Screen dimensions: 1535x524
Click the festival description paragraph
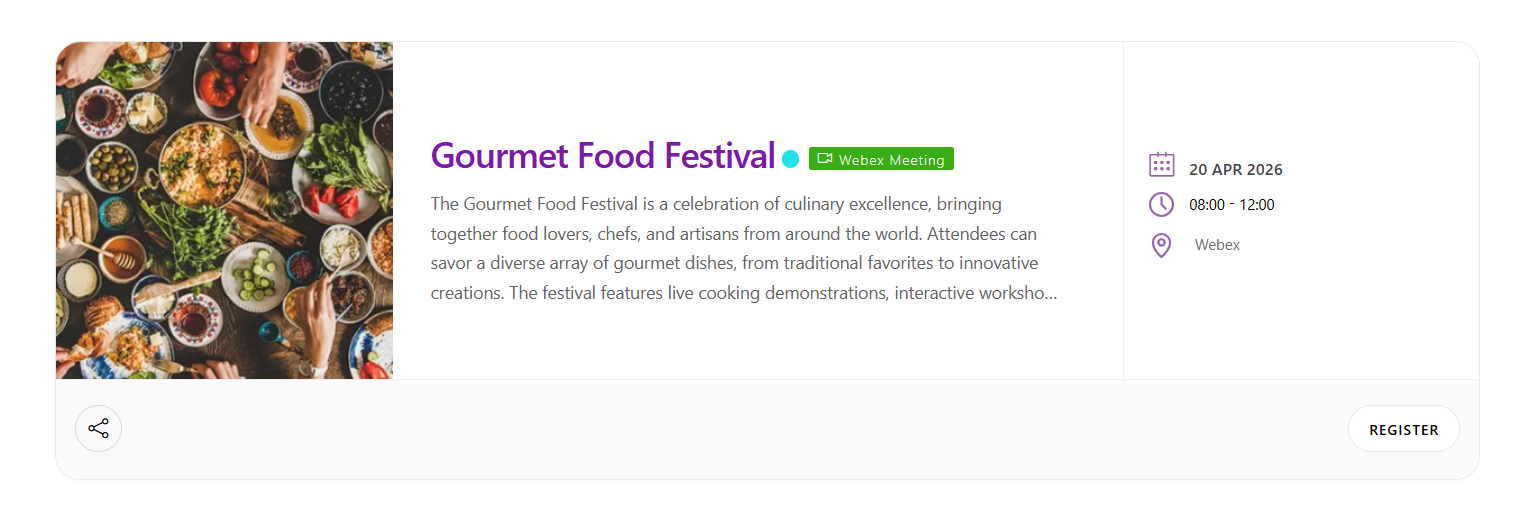click(743, 249)
